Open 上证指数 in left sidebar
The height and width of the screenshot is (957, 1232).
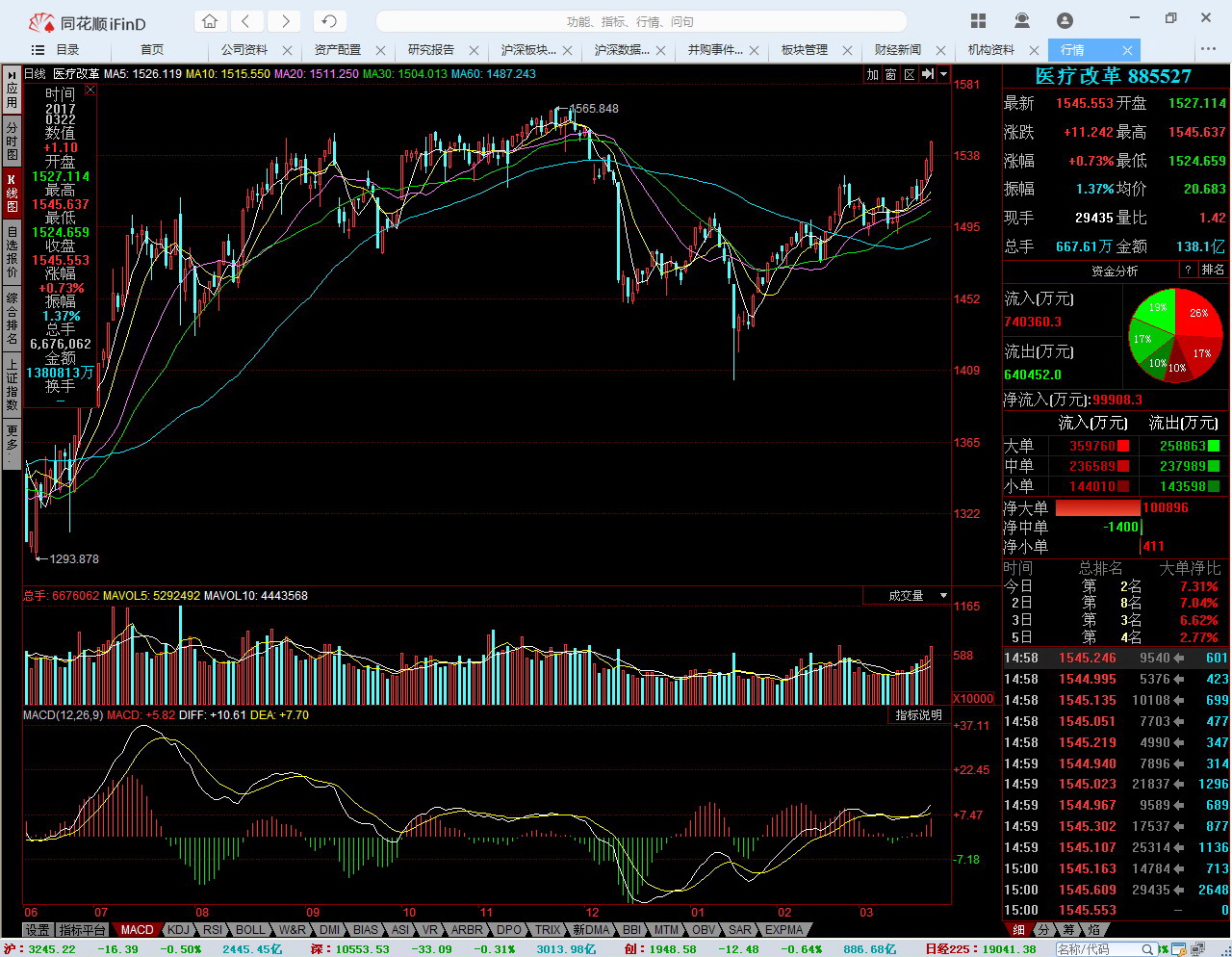12,384
